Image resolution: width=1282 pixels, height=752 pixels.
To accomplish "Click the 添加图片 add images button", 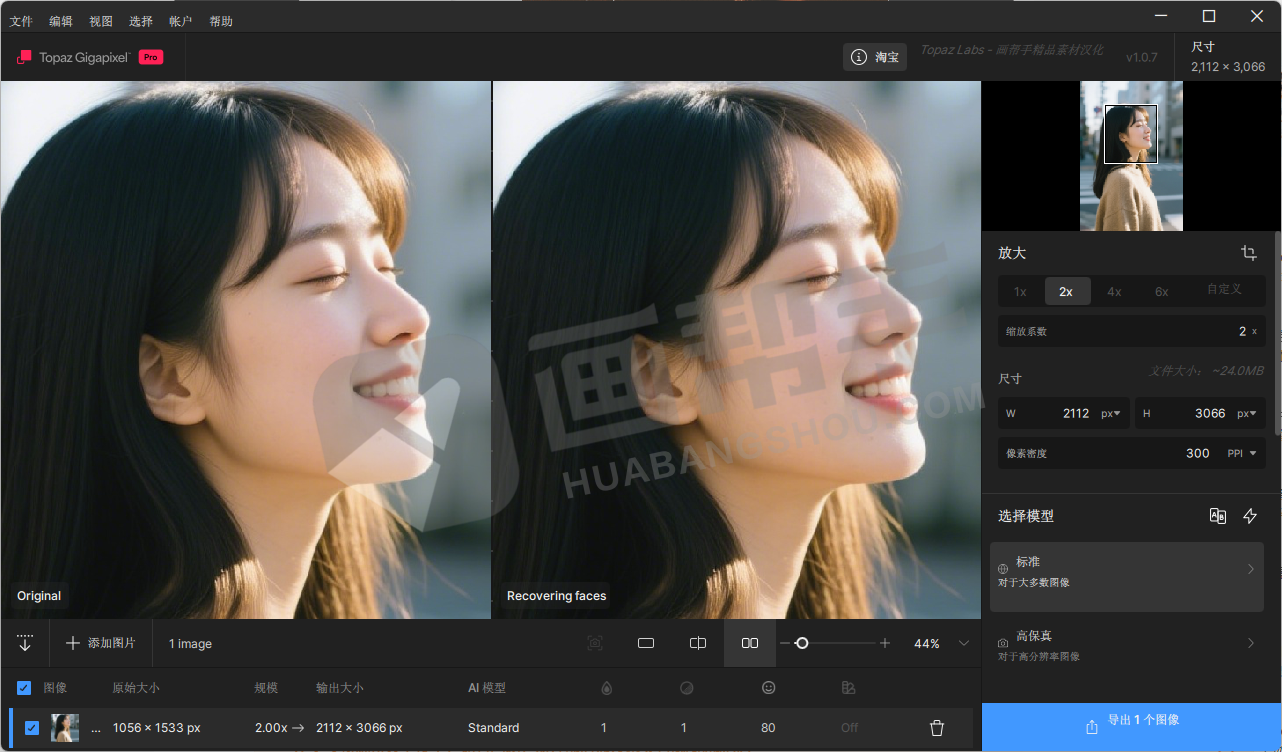I will tap(101, 643).
